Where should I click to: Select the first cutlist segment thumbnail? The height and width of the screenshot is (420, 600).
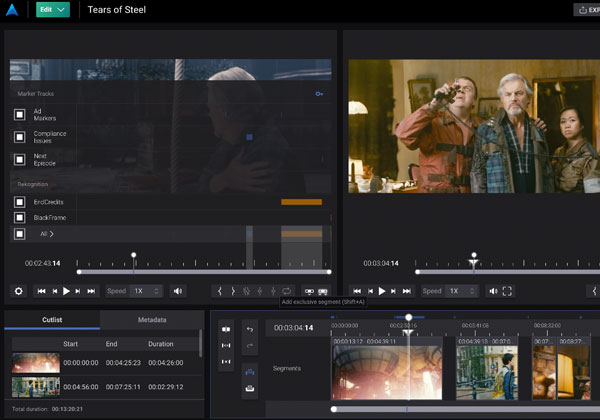[x=35, y=362]
